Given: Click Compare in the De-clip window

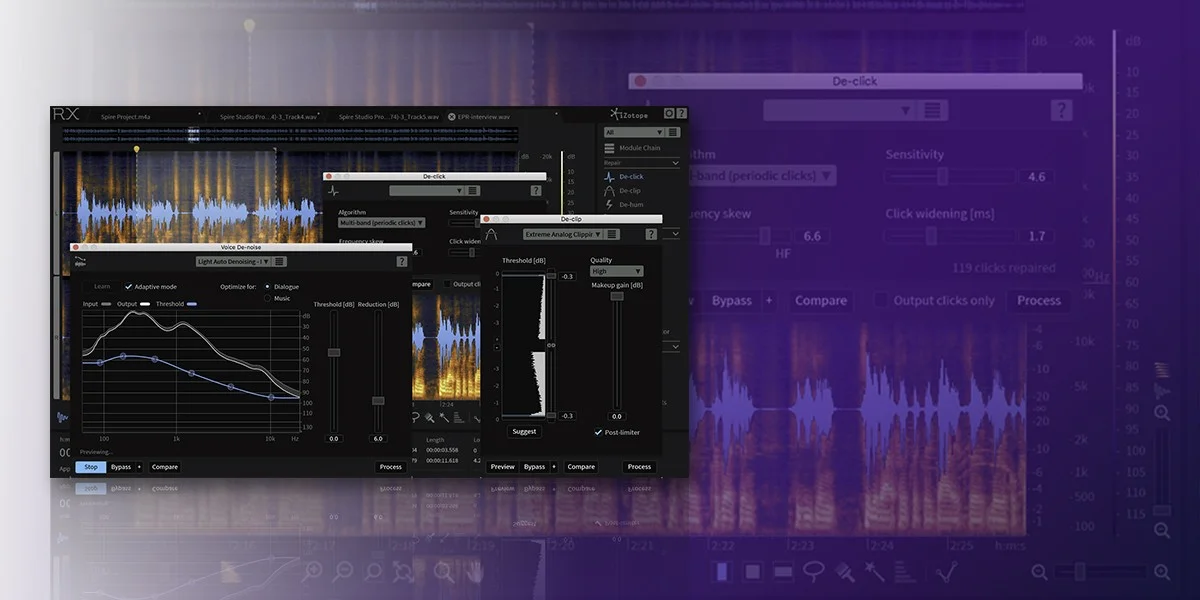Looking at the screenshot, I should [581, 467].
